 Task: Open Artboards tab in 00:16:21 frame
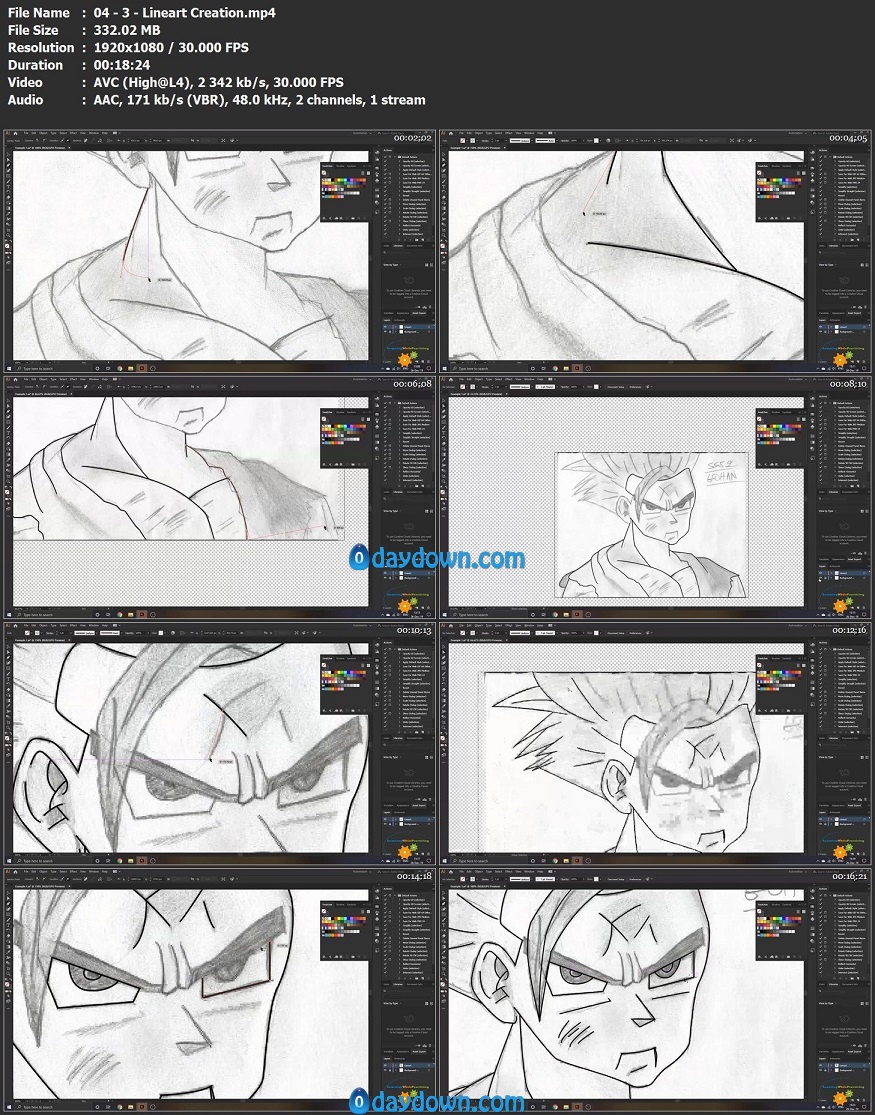coord(835,1059)
